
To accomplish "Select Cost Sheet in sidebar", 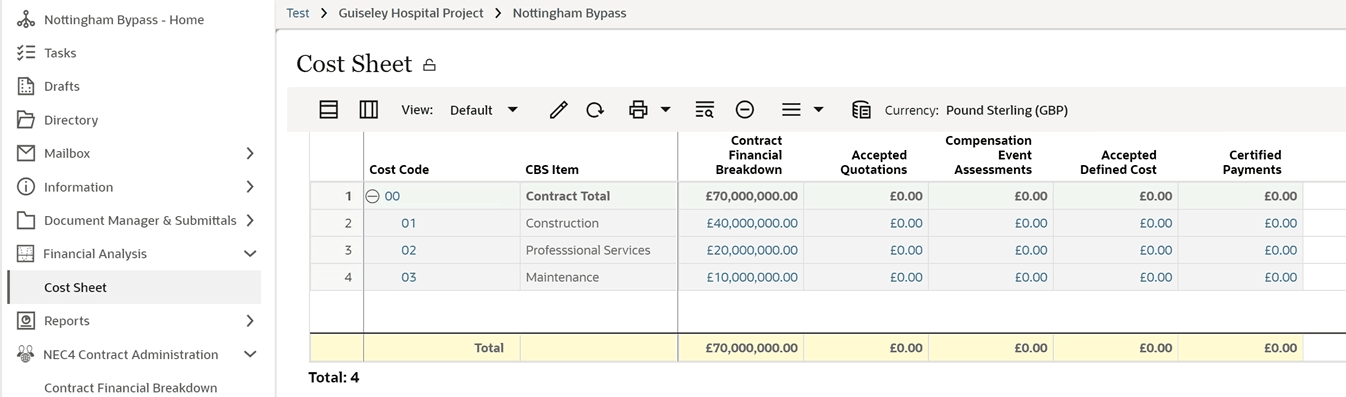I will (x=134, y=287).
